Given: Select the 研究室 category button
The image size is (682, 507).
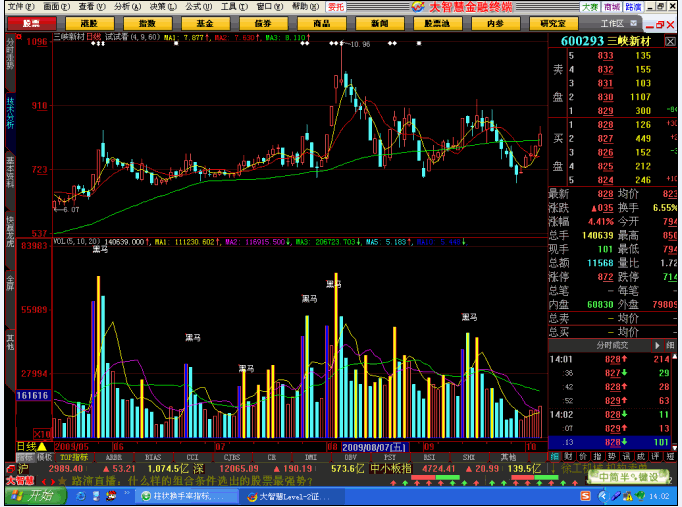Looking at the screenshot, I should point(554,23).
